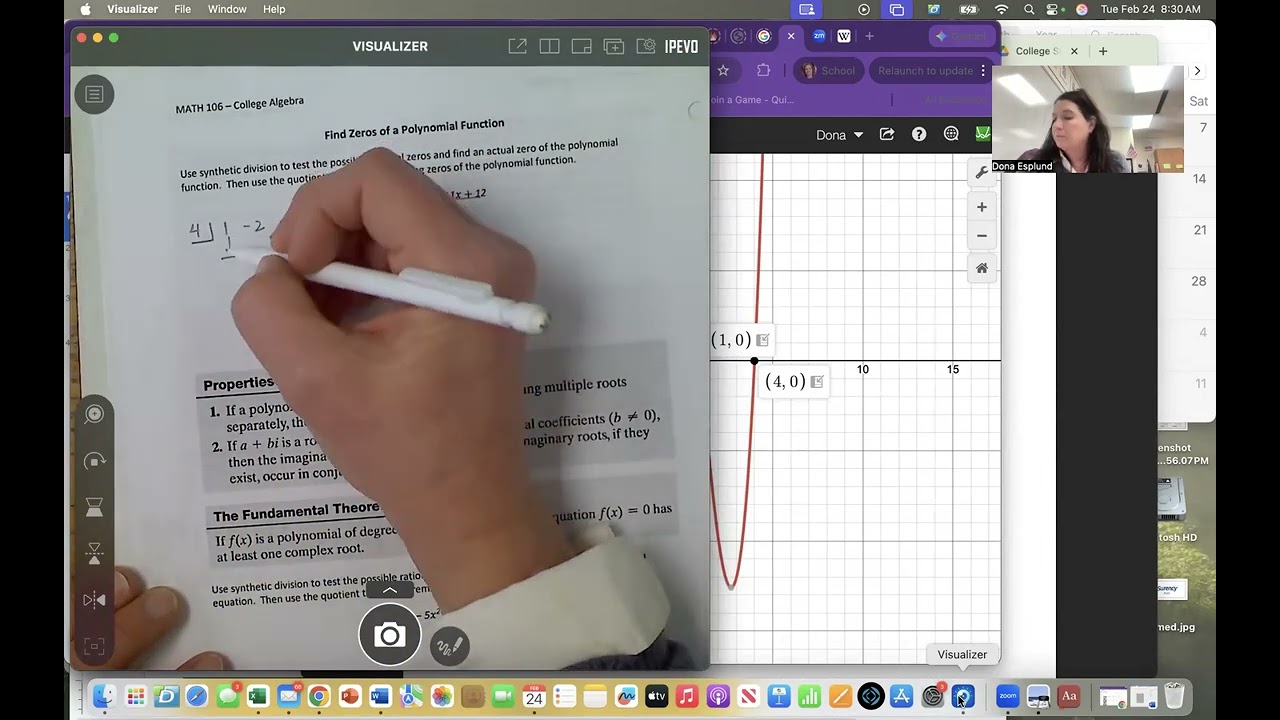Click the Wi-Fi status icon in menu bar
The image size is (1280, 720).
[x=1002, y=9]
